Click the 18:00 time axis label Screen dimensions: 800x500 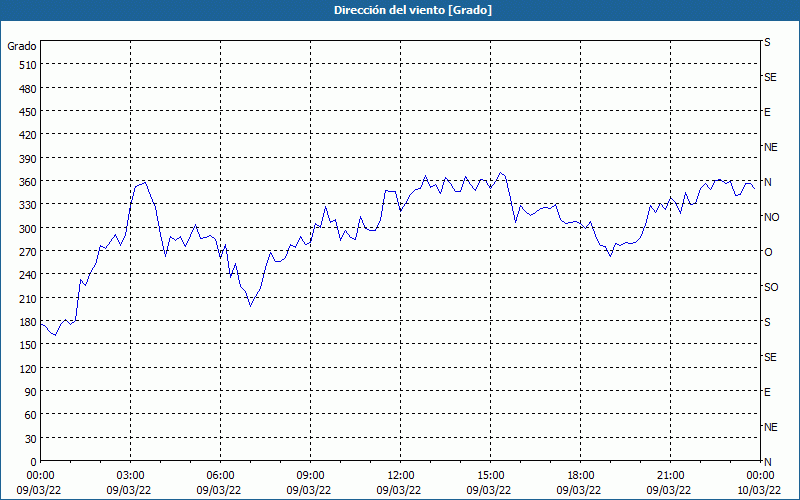(581, 476)
